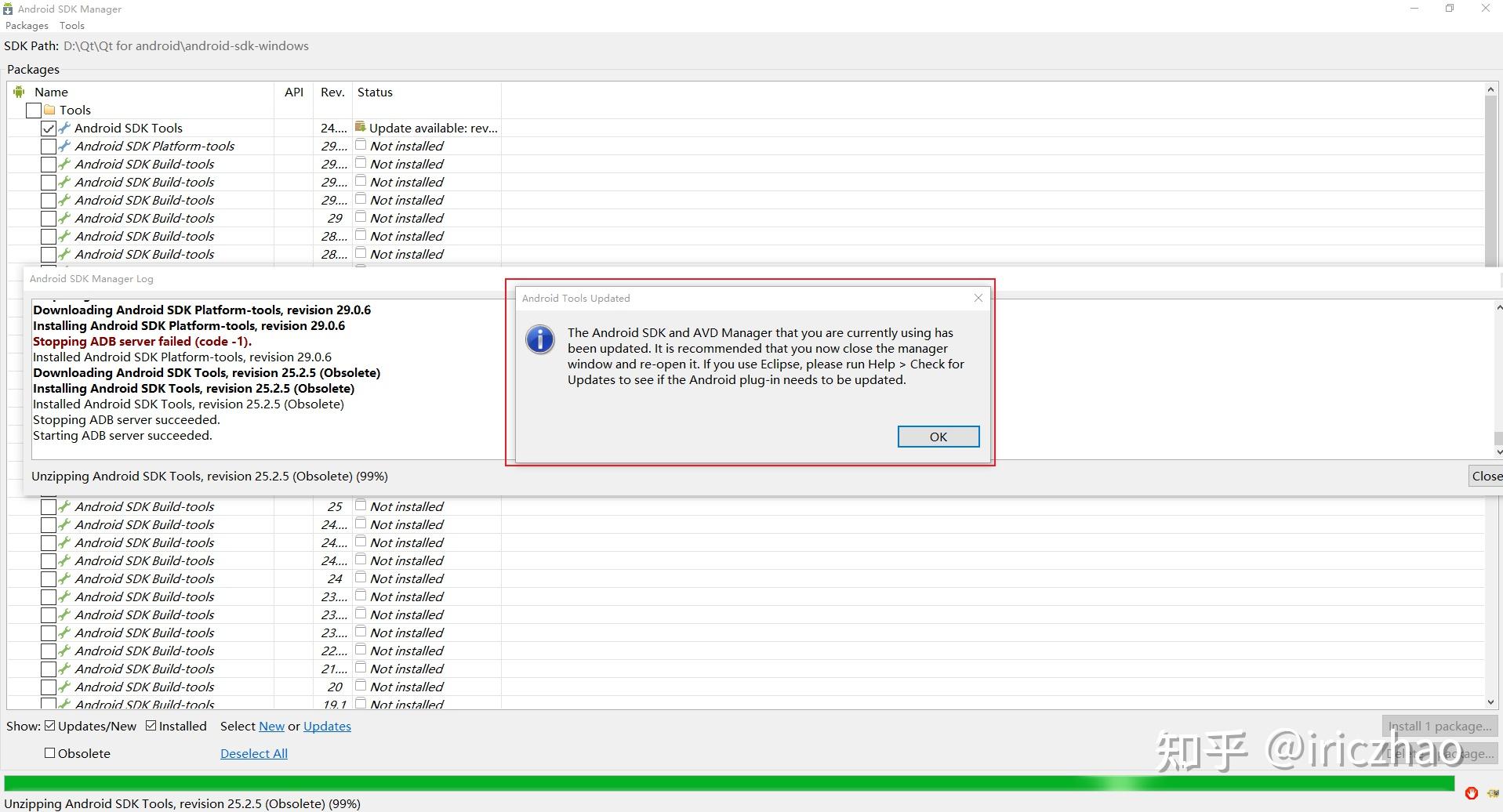Click the Tools folder icon
1503x812 pixels.
tap(49, 110)
